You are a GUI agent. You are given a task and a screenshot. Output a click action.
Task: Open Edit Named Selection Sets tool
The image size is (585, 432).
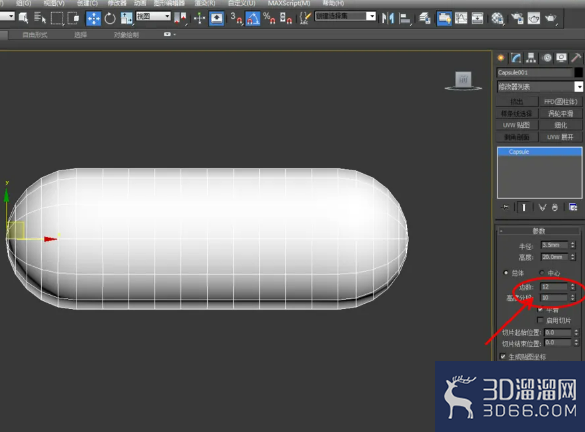click(305, 18)
